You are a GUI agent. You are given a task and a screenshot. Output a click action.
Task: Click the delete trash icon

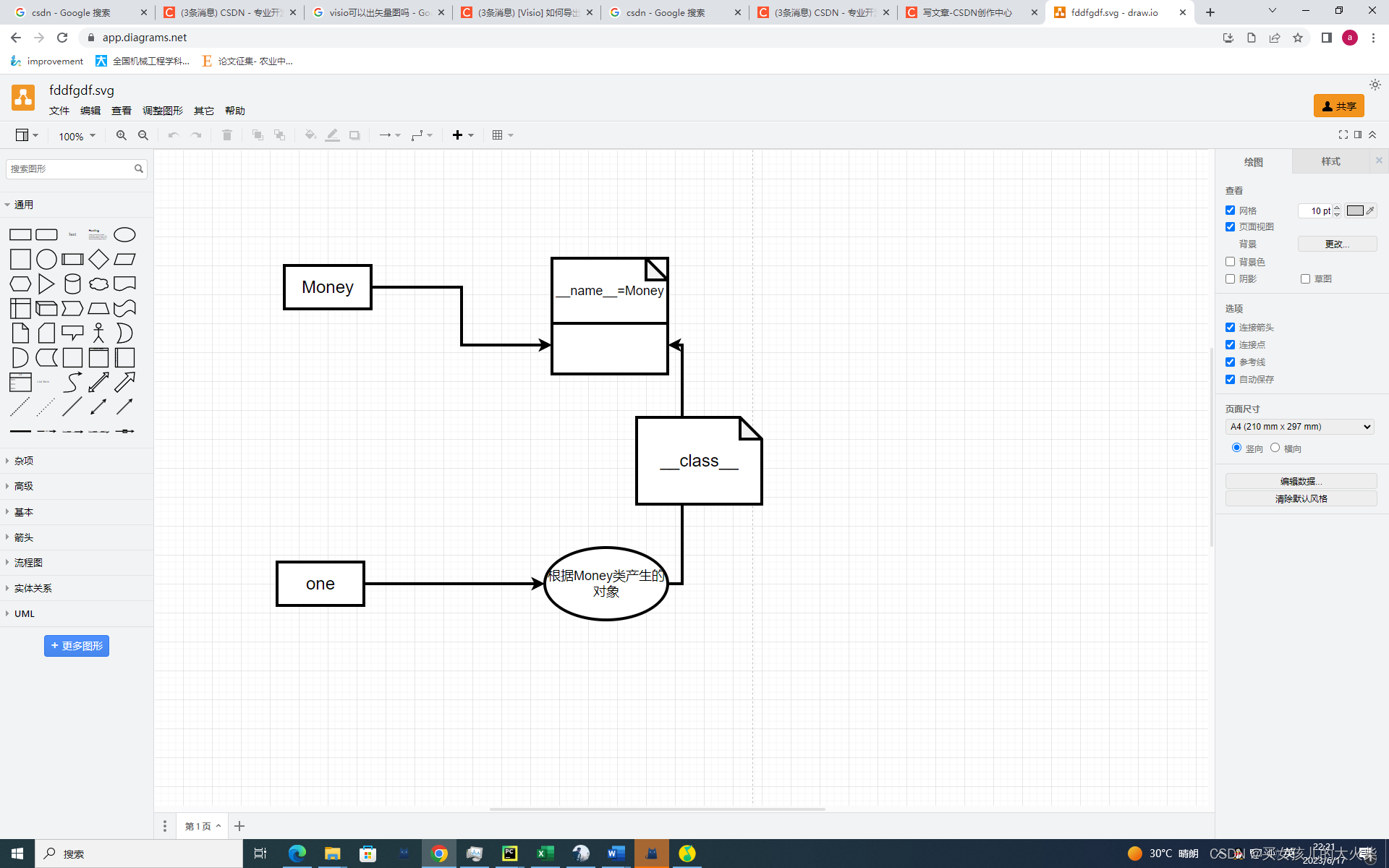[227, 135]
